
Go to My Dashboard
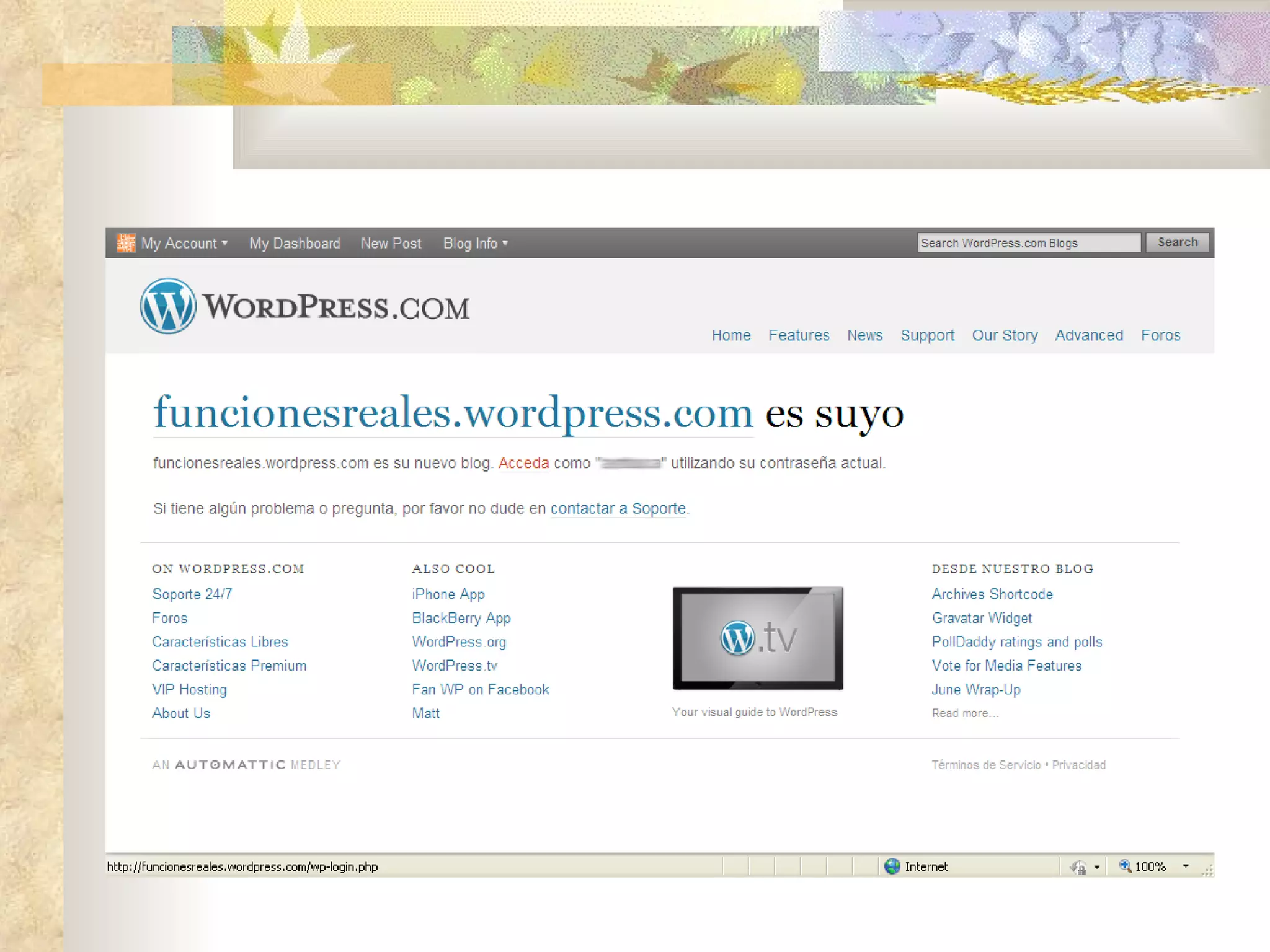click(295, 244)
